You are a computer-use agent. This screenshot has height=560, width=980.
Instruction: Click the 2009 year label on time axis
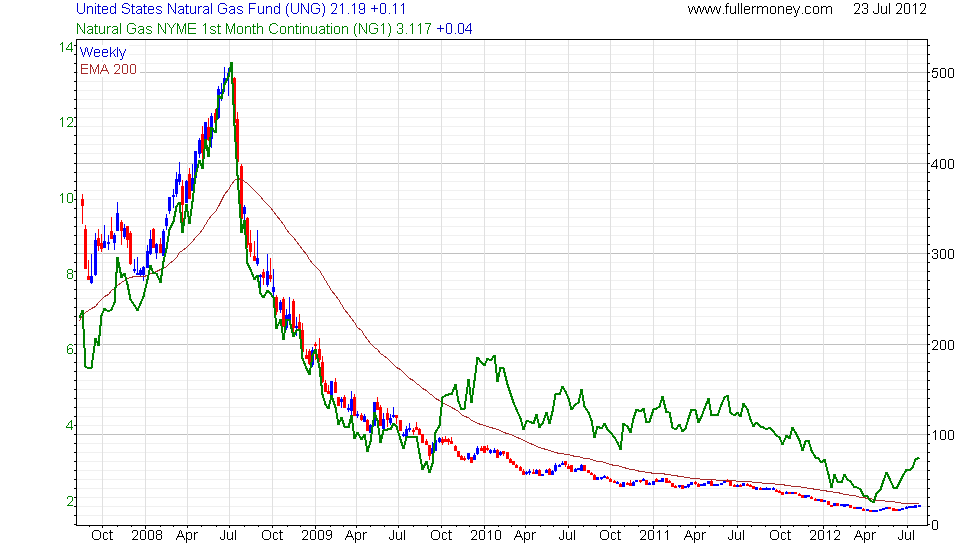(317, 536)
